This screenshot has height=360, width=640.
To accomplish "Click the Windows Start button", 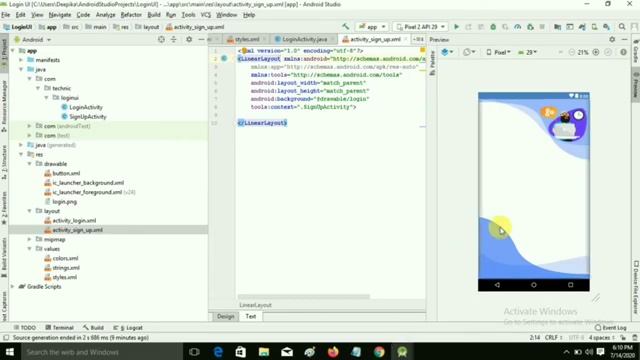I will pyautogui.click(x=9, y=351).
